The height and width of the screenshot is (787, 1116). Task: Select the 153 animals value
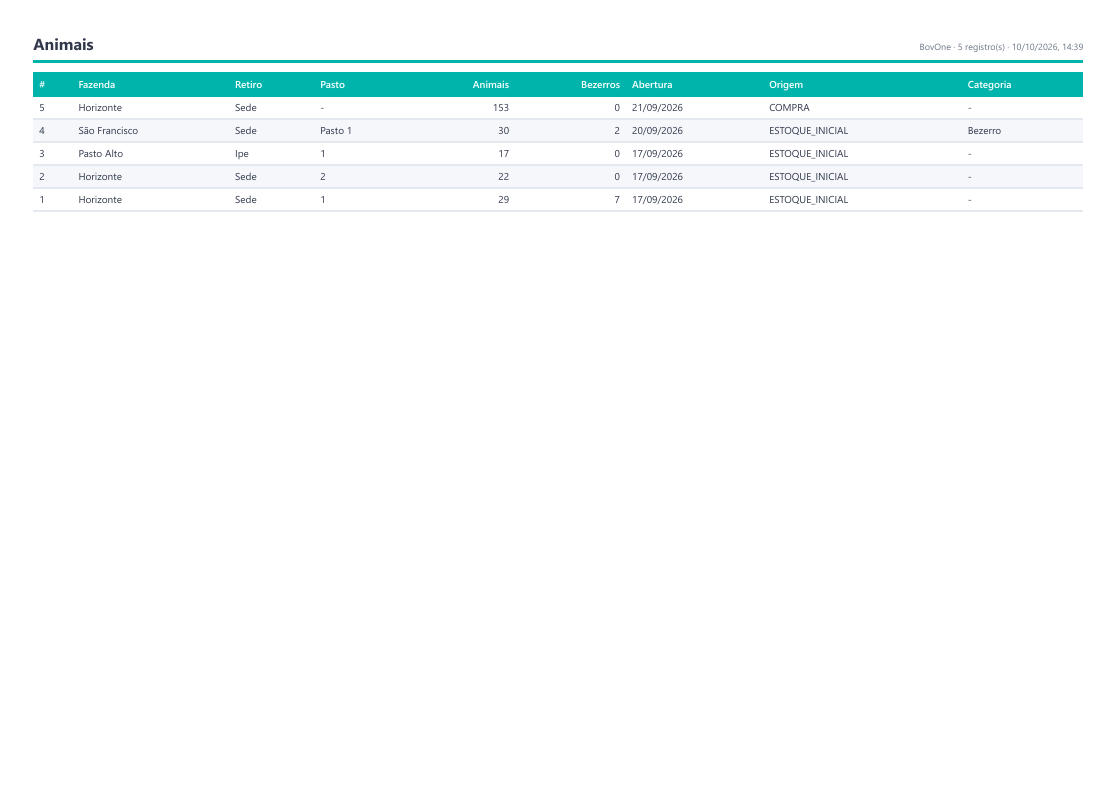[500, 108]
